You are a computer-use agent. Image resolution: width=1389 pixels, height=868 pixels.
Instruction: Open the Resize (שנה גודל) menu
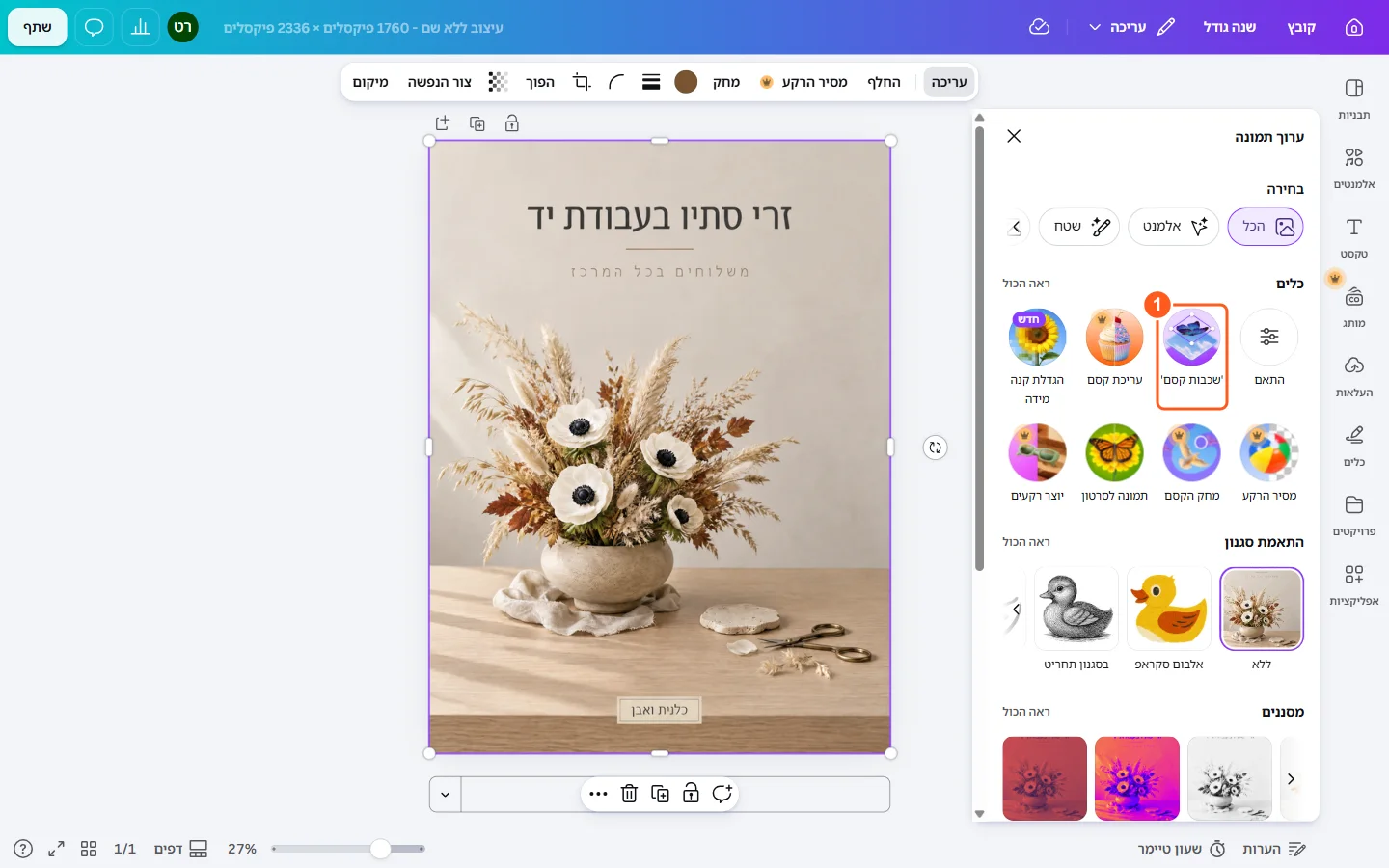(1230, 27)
